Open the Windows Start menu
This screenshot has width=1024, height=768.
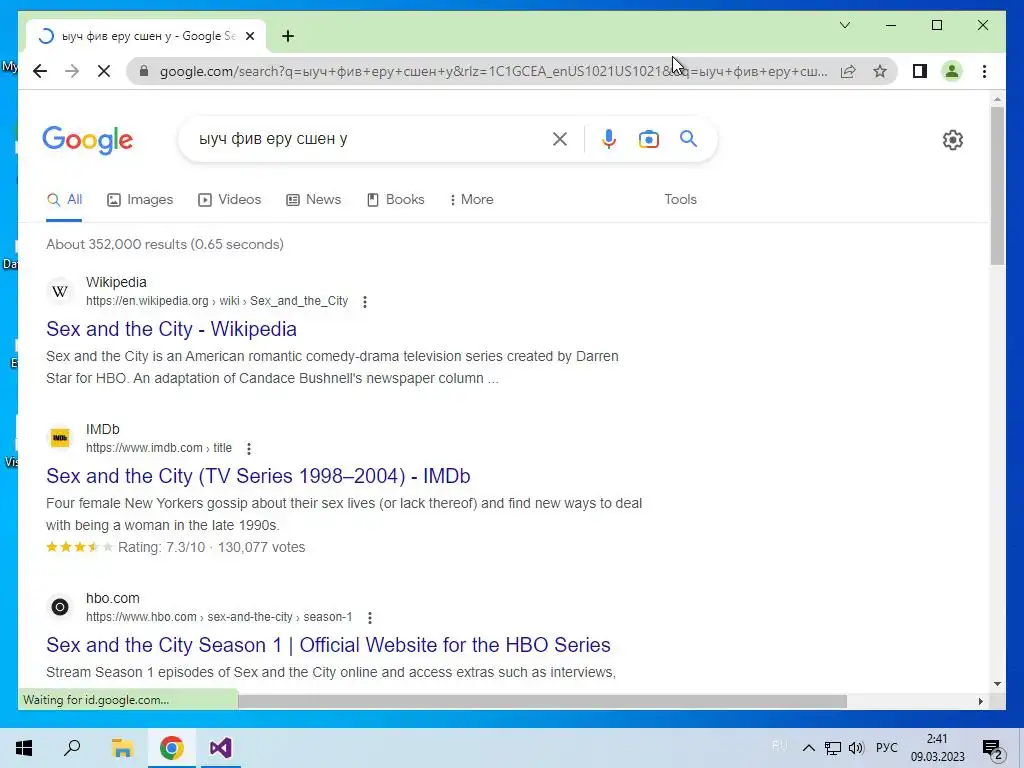[x=24, y=748]
